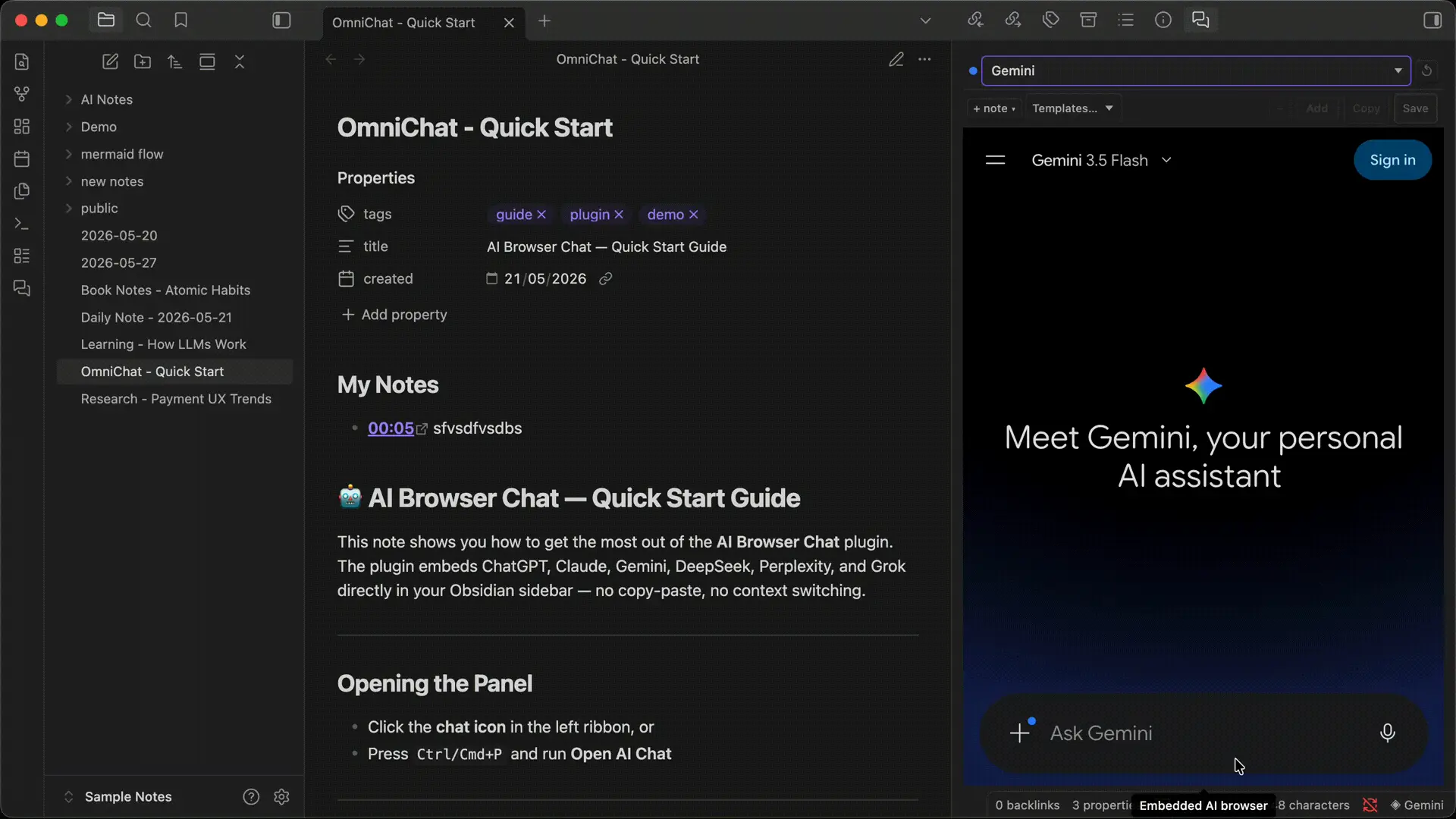Image resolution: width=1456 pixels, height=819 pixels.
Task: Follow the 00:05 timestamp link
Action: coord(391,428)
